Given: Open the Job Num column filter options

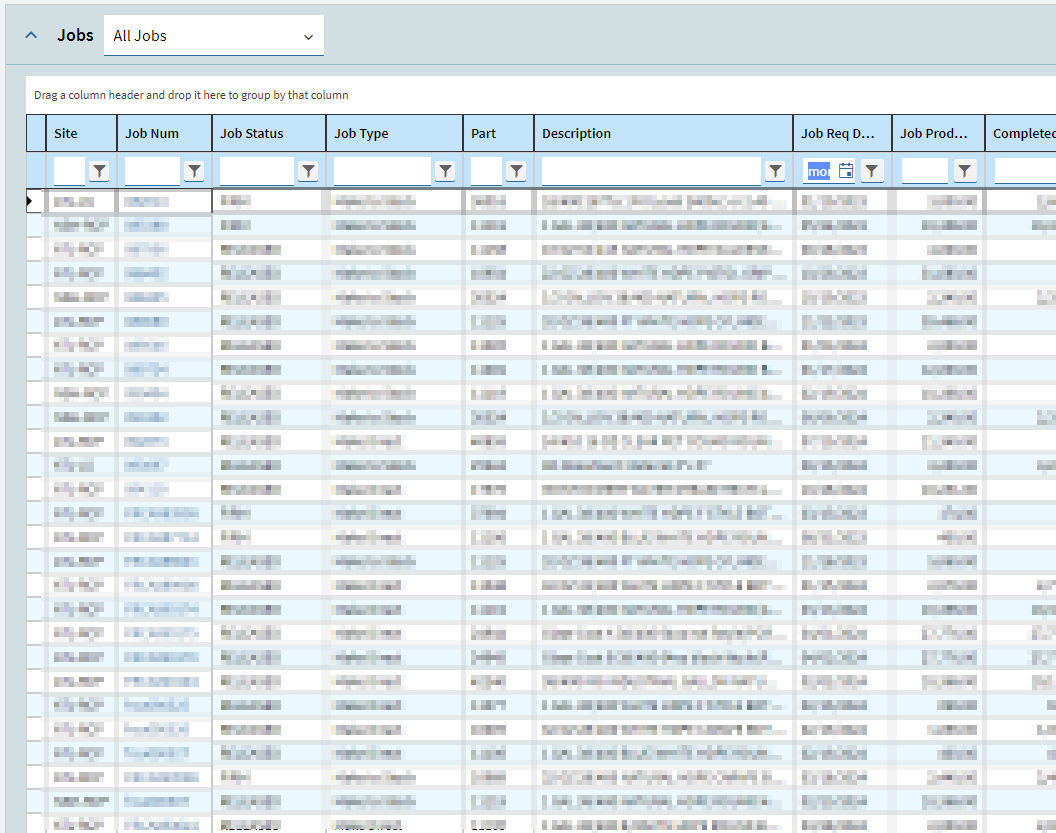Looking at the screenshot, I should click(194, 171).
